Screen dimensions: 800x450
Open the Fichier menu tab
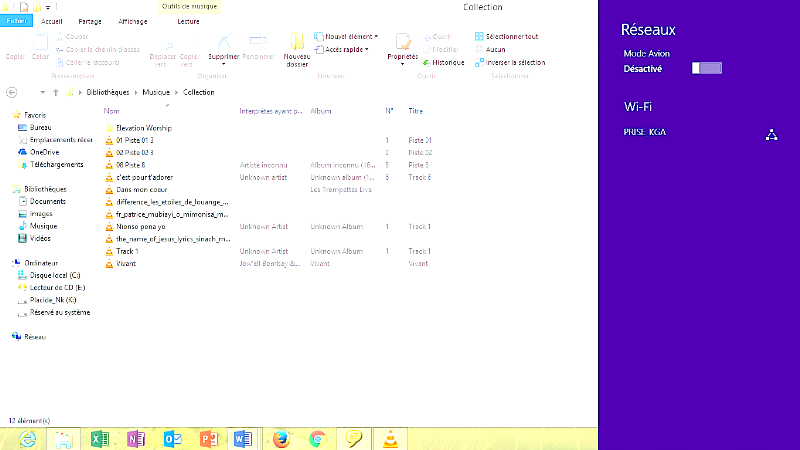(x=17, y=20)
